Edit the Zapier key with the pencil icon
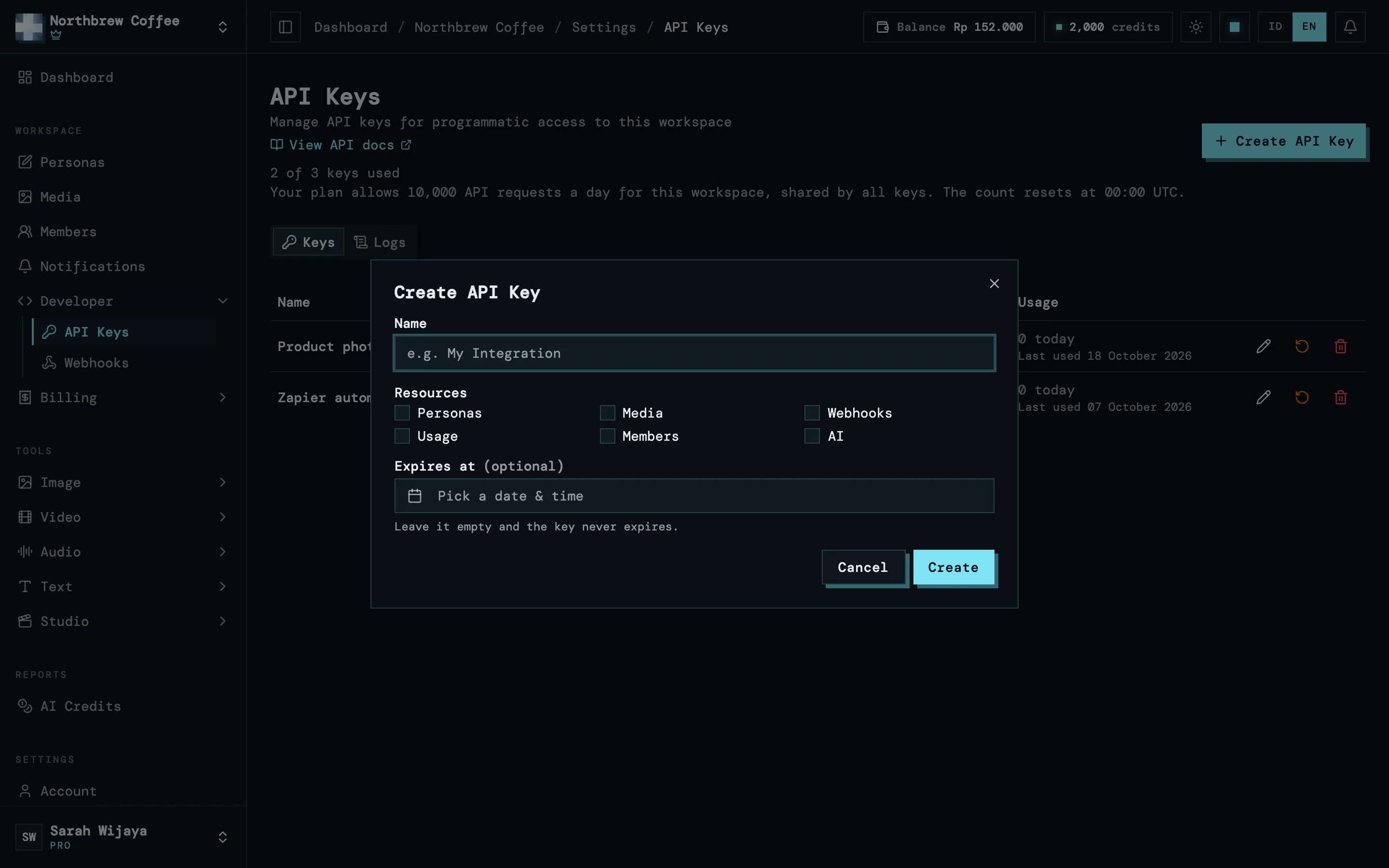 (1263, 397)
